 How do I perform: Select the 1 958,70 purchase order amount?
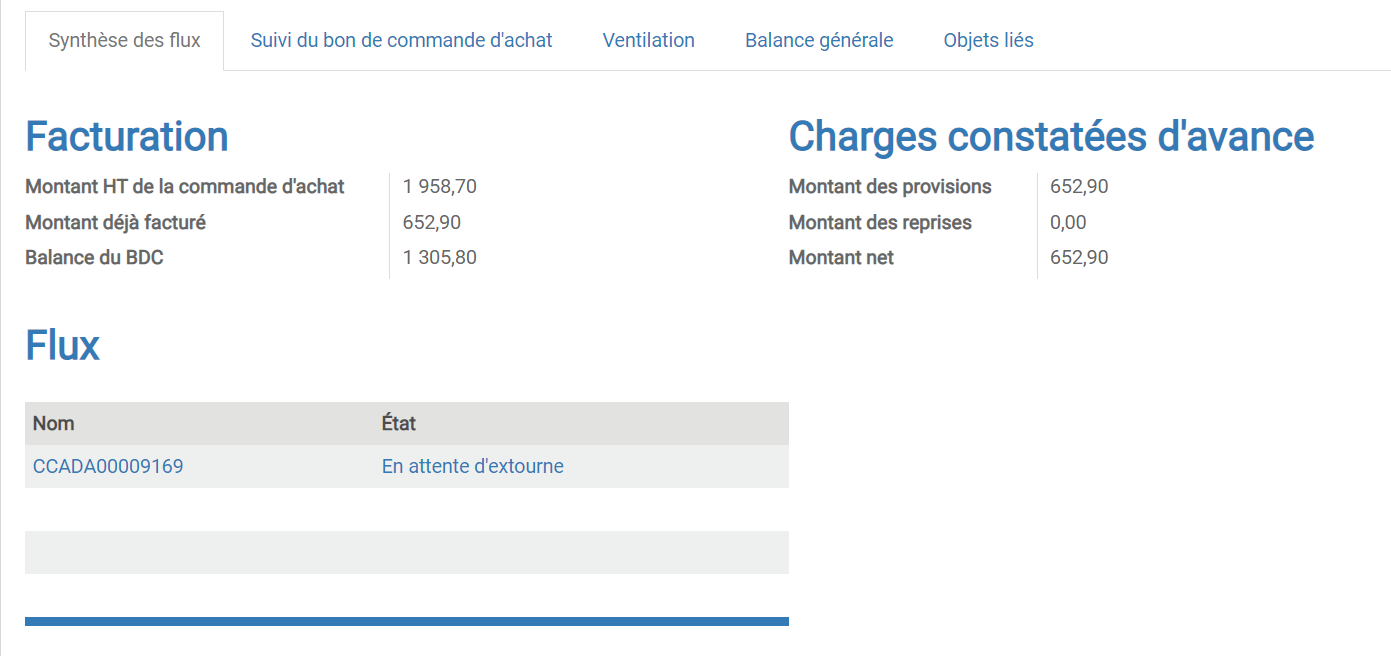(440, 186)
